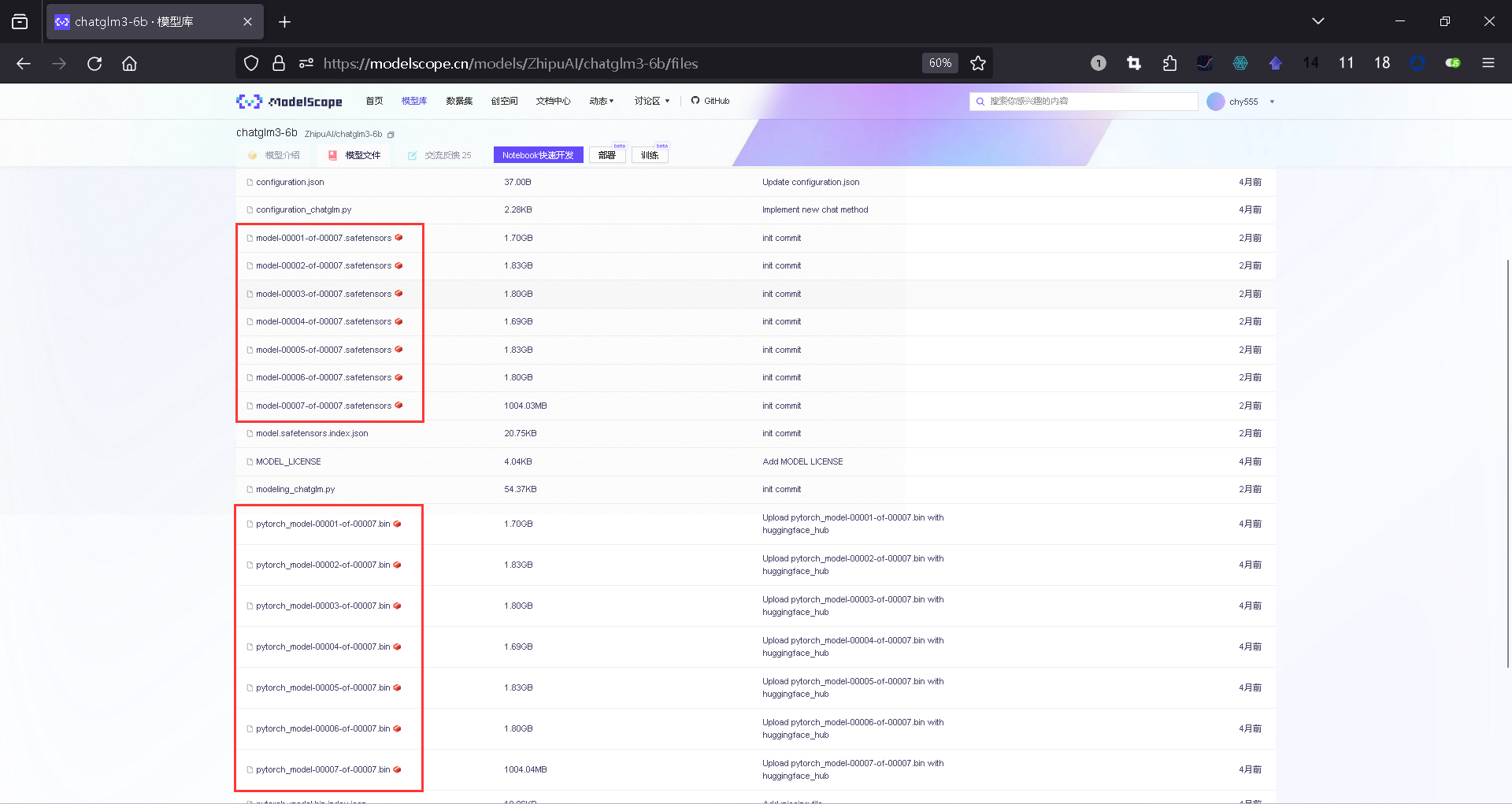Reload the page with the refresh icon
The height and width of the screenshot is (804, 1512).
94,64
